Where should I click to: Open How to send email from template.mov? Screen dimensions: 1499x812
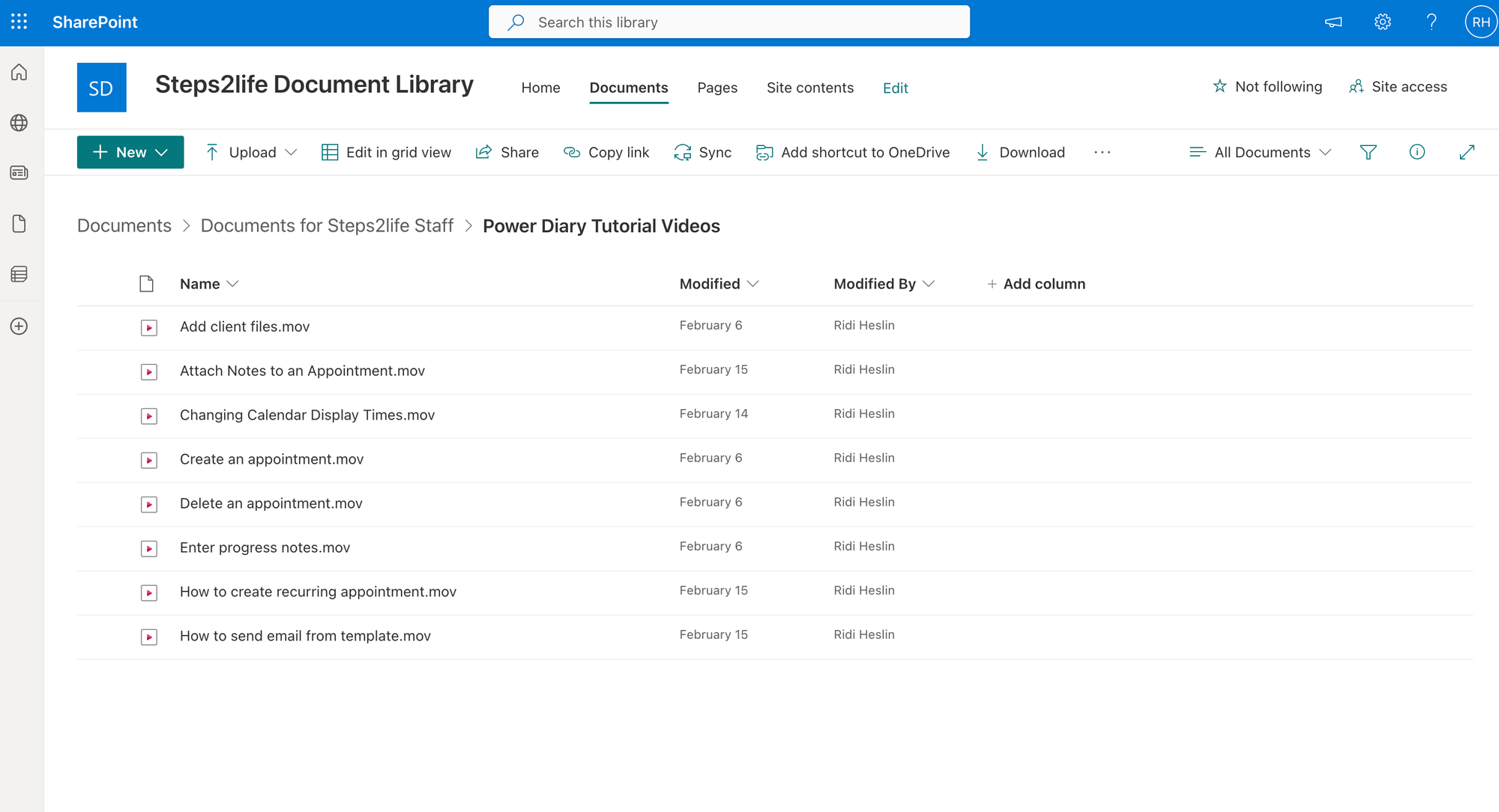[305, 636]
